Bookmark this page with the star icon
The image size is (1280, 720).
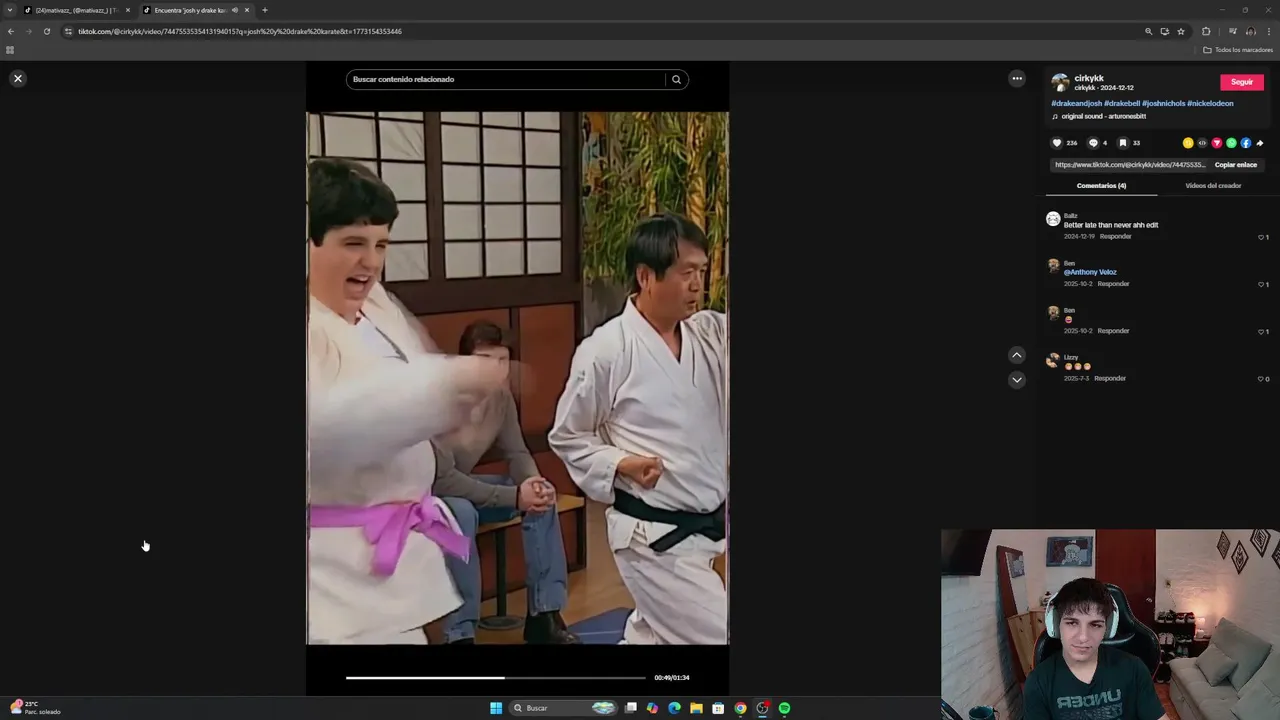tap(1181, 31)
